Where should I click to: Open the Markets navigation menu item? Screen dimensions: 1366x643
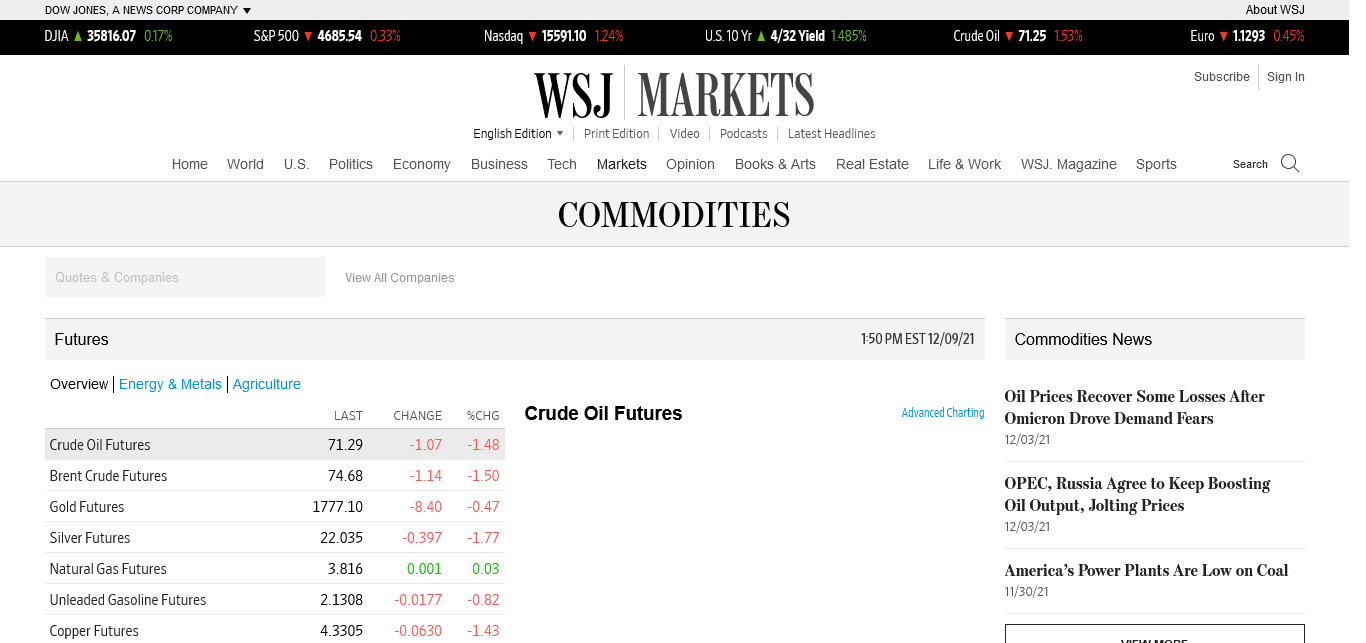click(621, 164)
